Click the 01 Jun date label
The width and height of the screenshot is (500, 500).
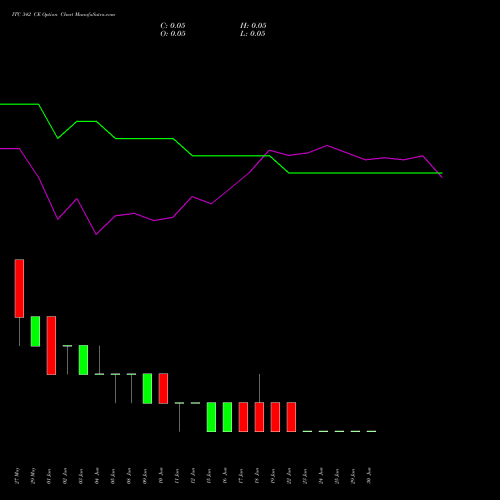tap(49, 476)
